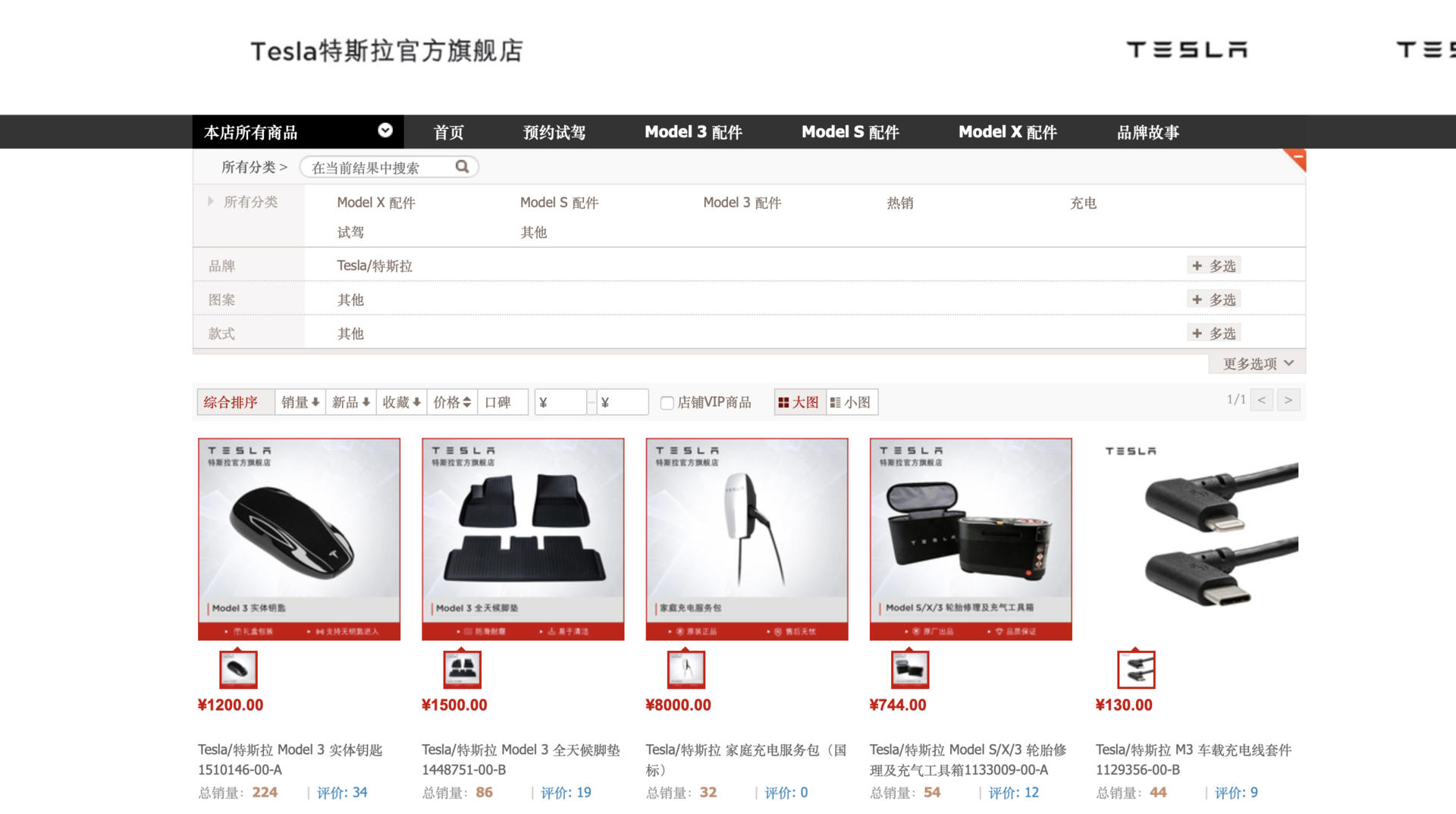Open the Model X 配件 nav tab

(1008, 132)
